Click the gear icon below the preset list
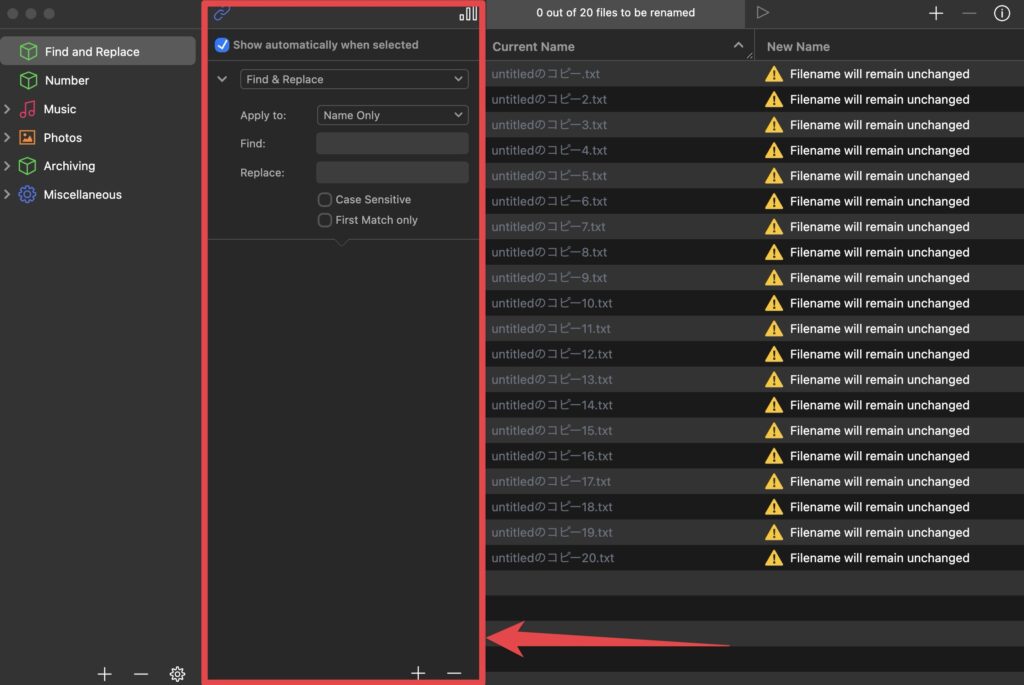Screen dimensions: 1024x685 177,674
